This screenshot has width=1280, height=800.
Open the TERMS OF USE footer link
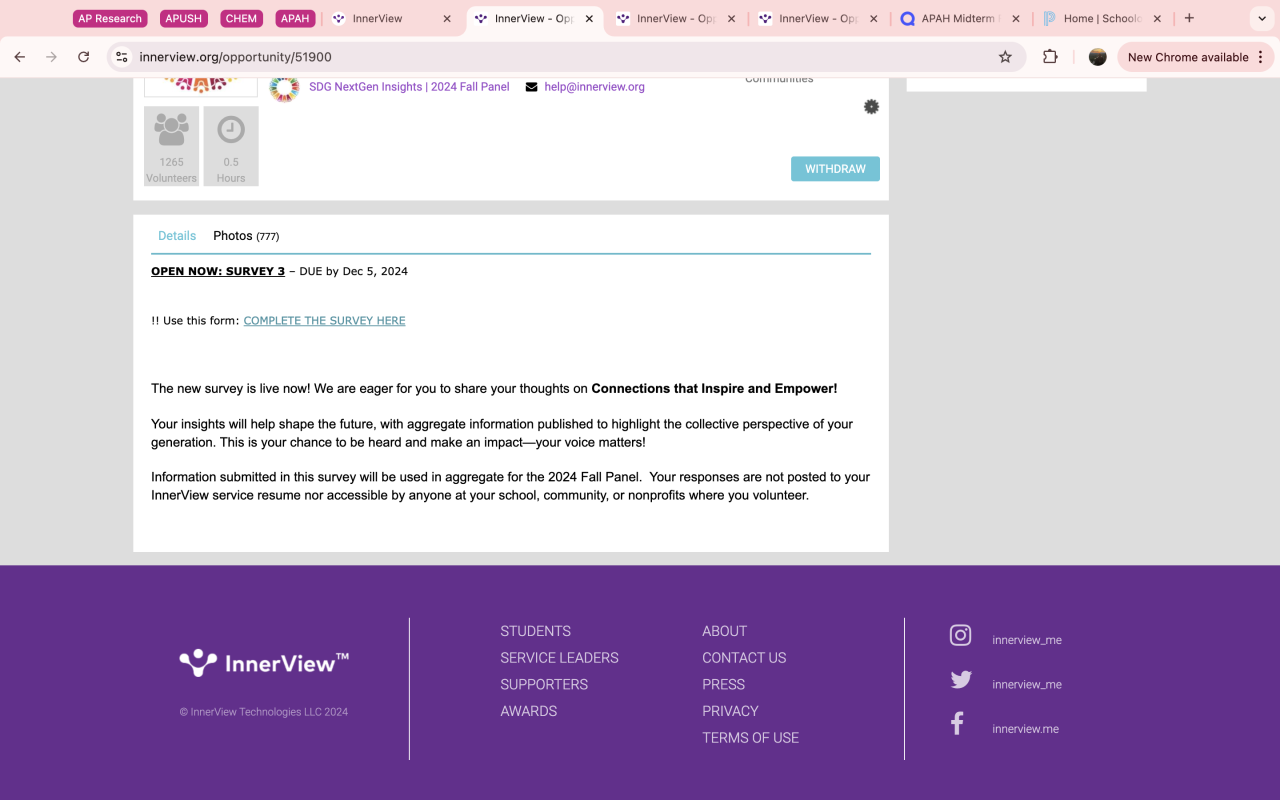[750, 738]
